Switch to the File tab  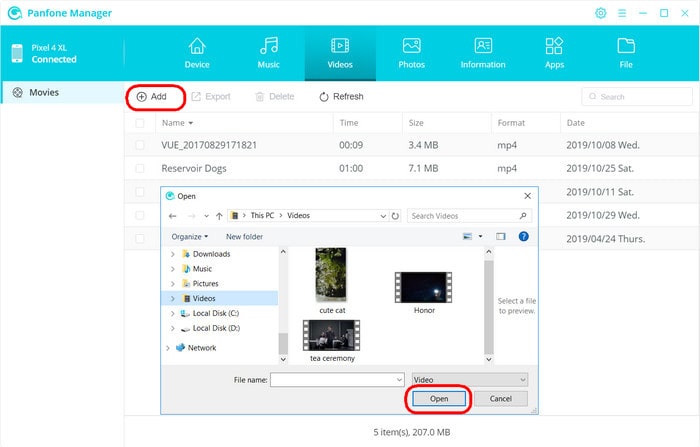(x=626, y=53)
